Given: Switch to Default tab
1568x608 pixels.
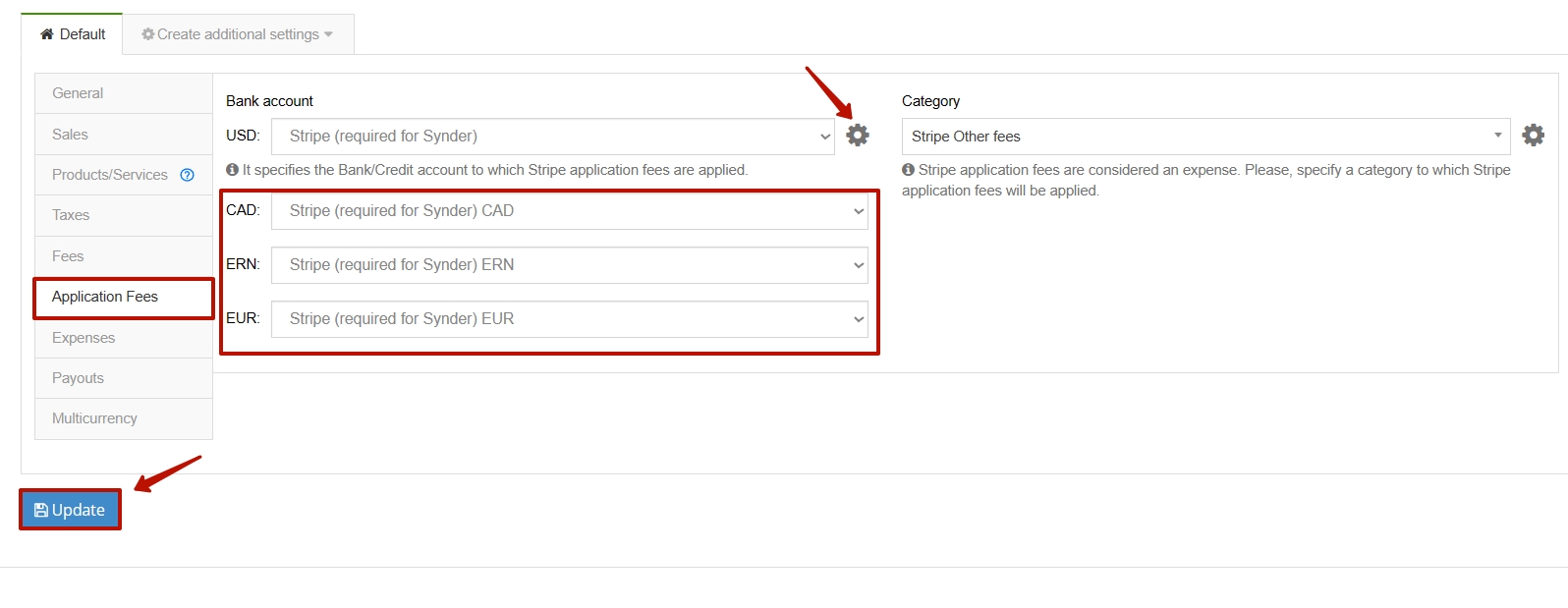Looking at the screenshot, I should (x=73, y=34).
